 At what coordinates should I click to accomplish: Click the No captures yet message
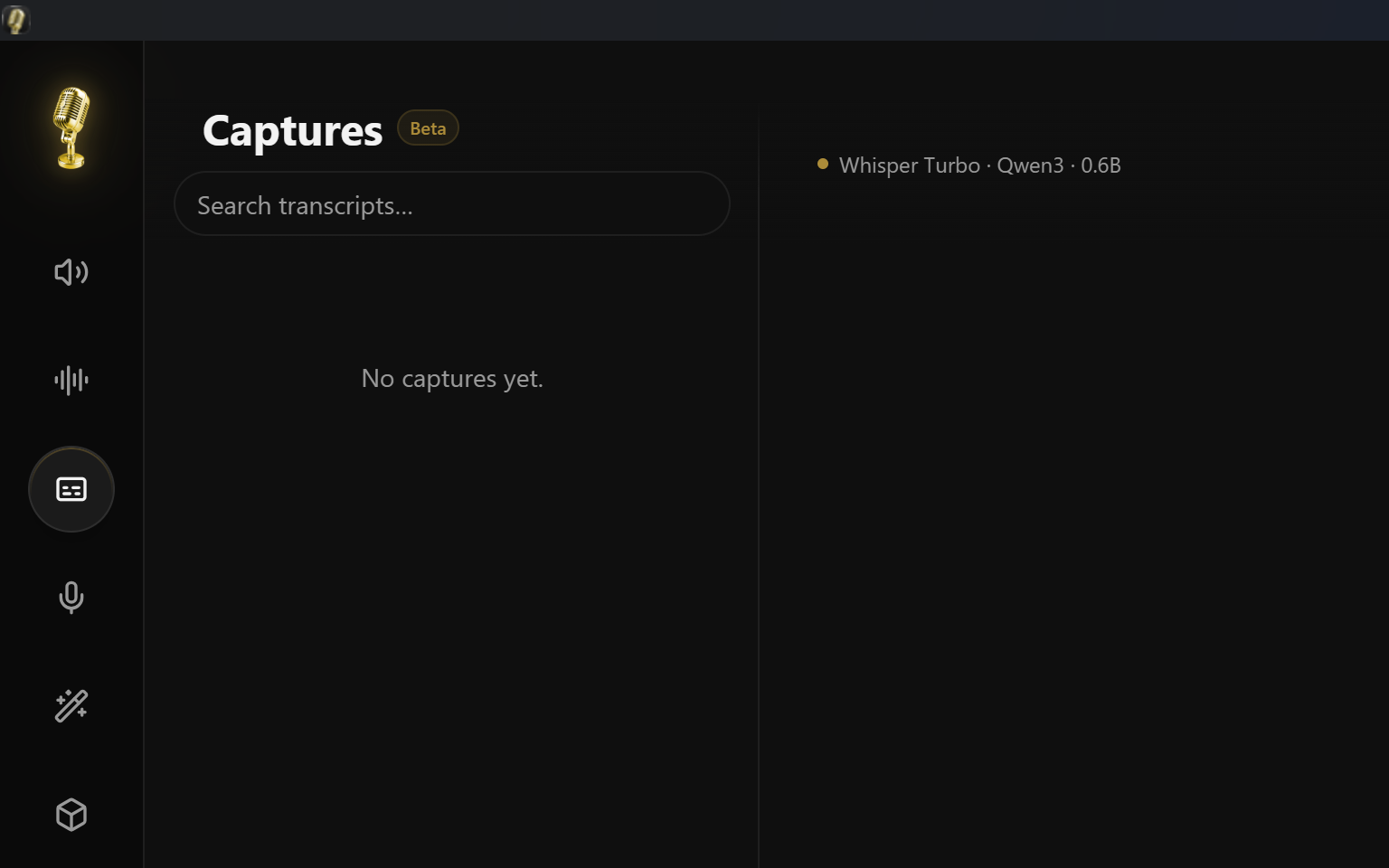pos(452,378)
